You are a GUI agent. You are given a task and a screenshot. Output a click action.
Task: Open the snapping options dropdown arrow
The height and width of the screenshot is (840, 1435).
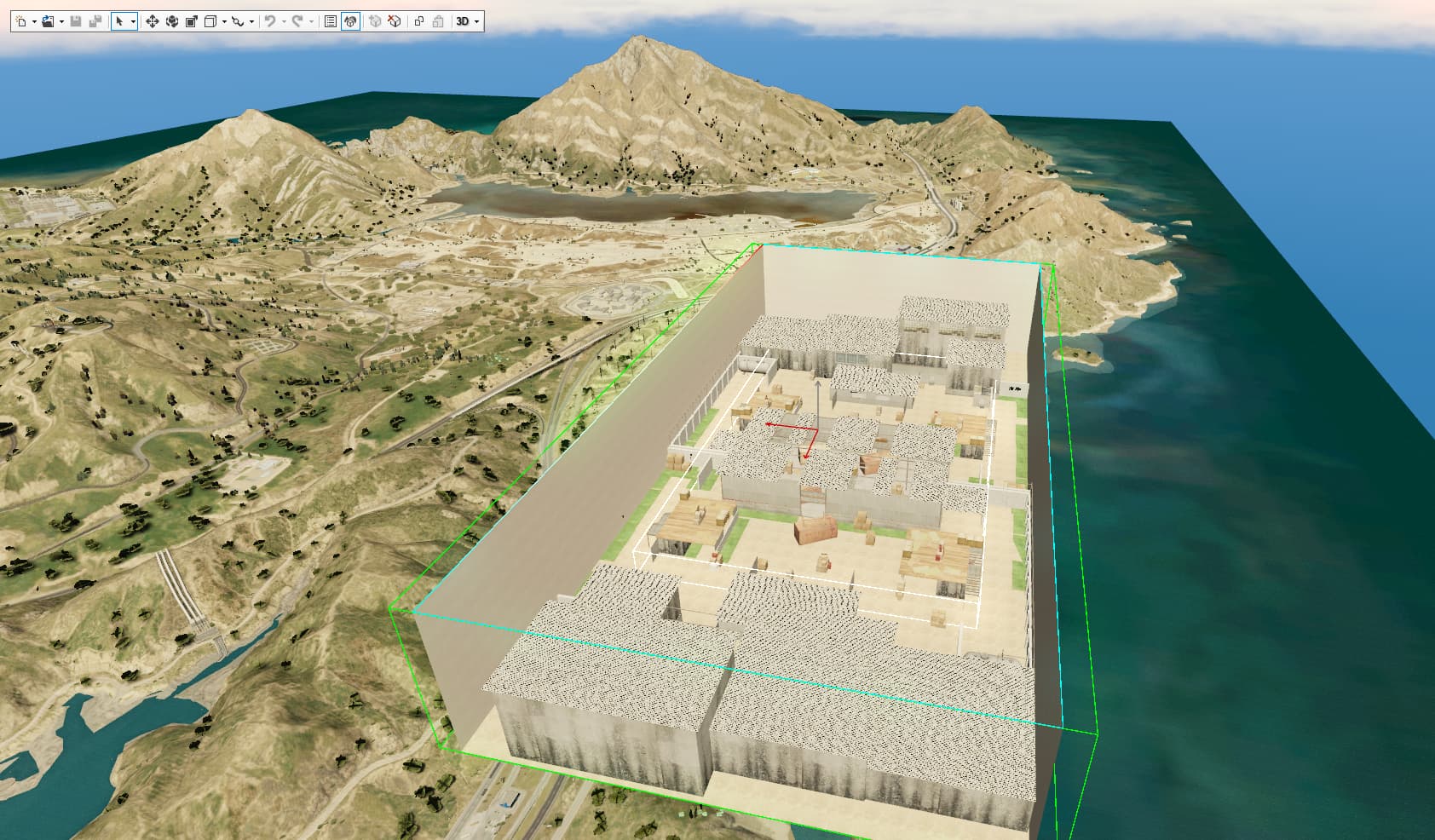coord(251,22)
